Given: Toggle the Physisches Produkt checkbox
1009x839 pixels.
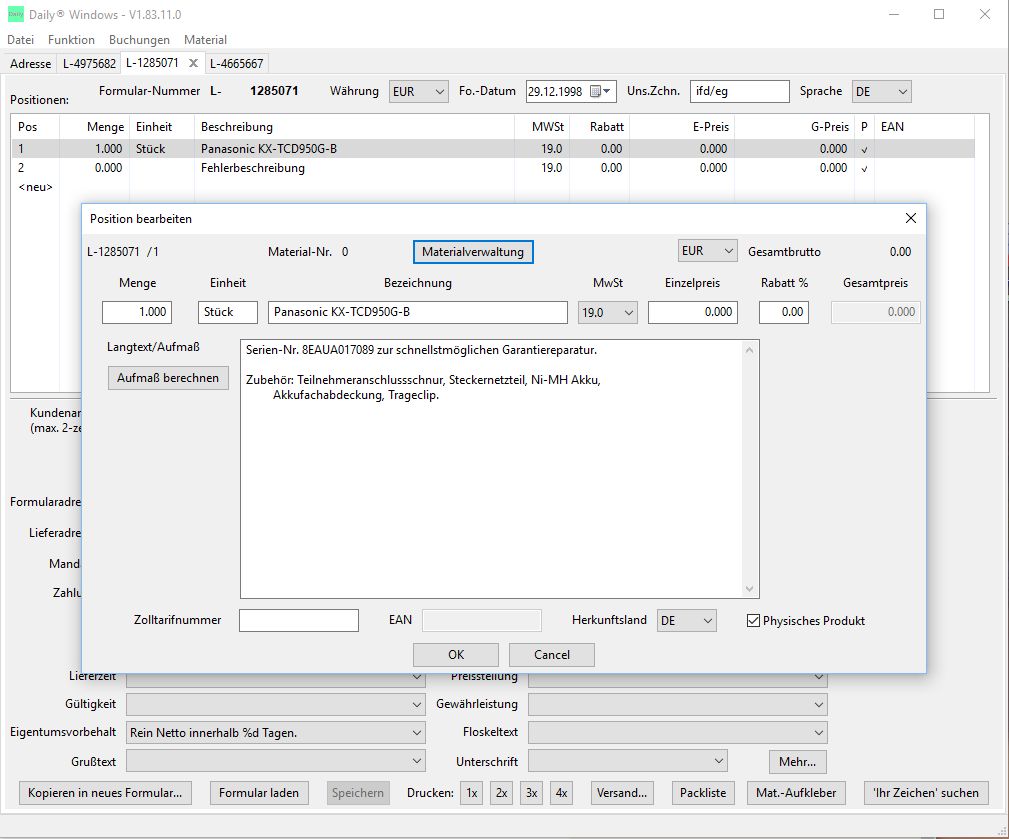Looking at the screenshot, I should pyautogui.click(x=754, y=621).
